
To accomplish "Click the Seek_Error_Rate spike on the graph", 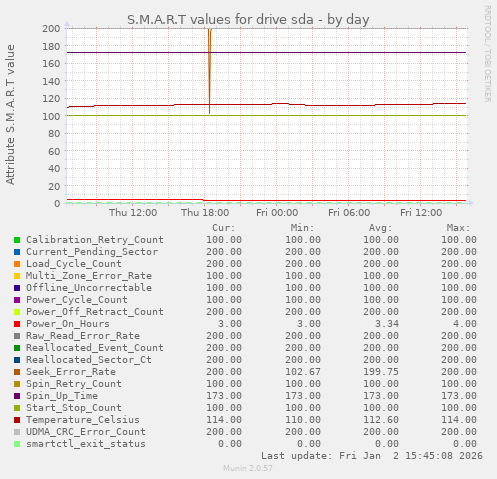I will 209,72.
